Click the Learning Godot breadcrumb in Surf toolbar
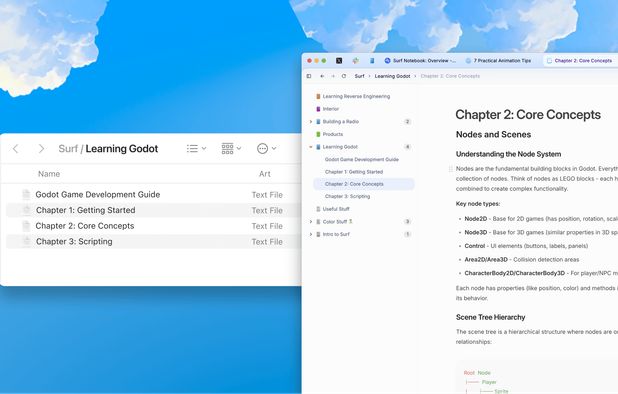618x394 pixels. click(393, 76)
